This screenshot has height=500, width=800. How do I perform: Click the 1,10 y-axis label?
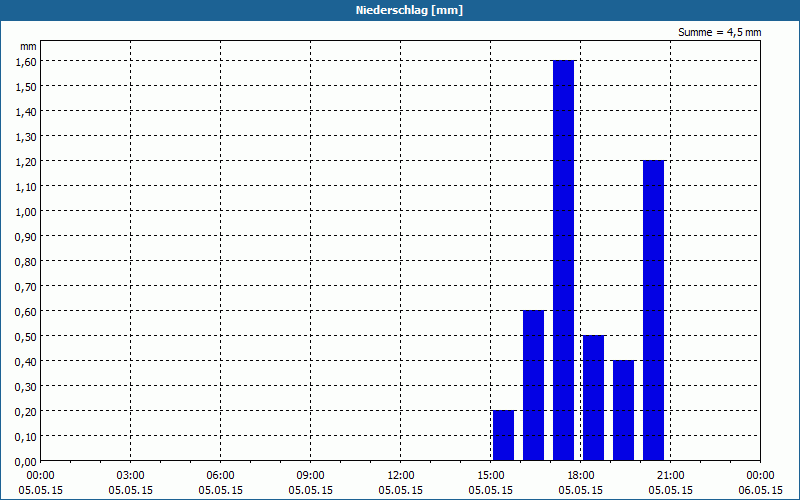coord(26,187)
